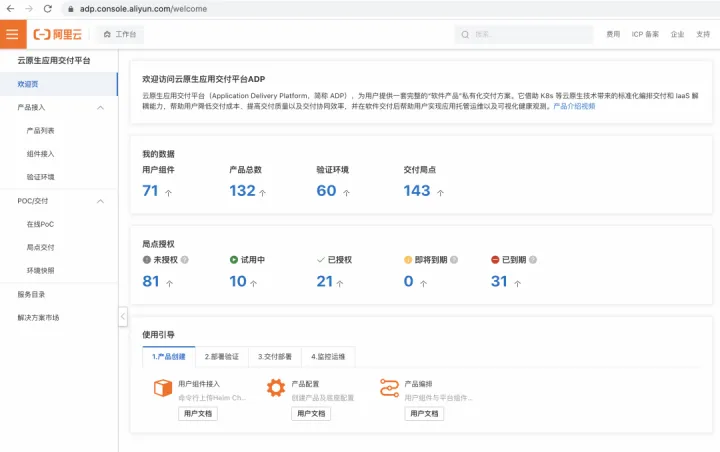Click the yellow 即将到期 status icon
720x452 pixels.
coord(408,260)
